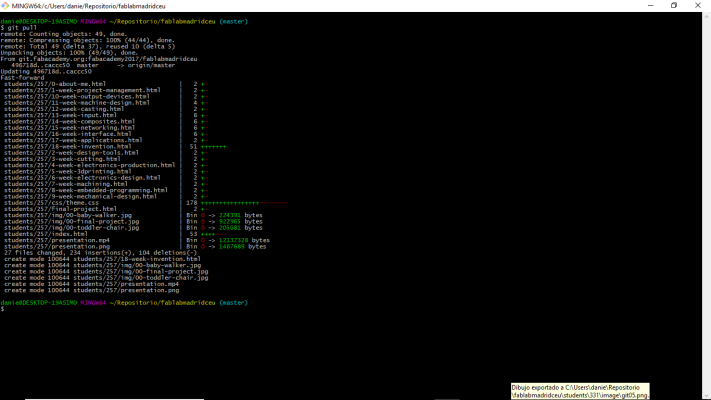Screen dimensions: 711x400
Task: Click 'students/257/5-week-3dprinting.html' row
Action: tap(106, 172)
